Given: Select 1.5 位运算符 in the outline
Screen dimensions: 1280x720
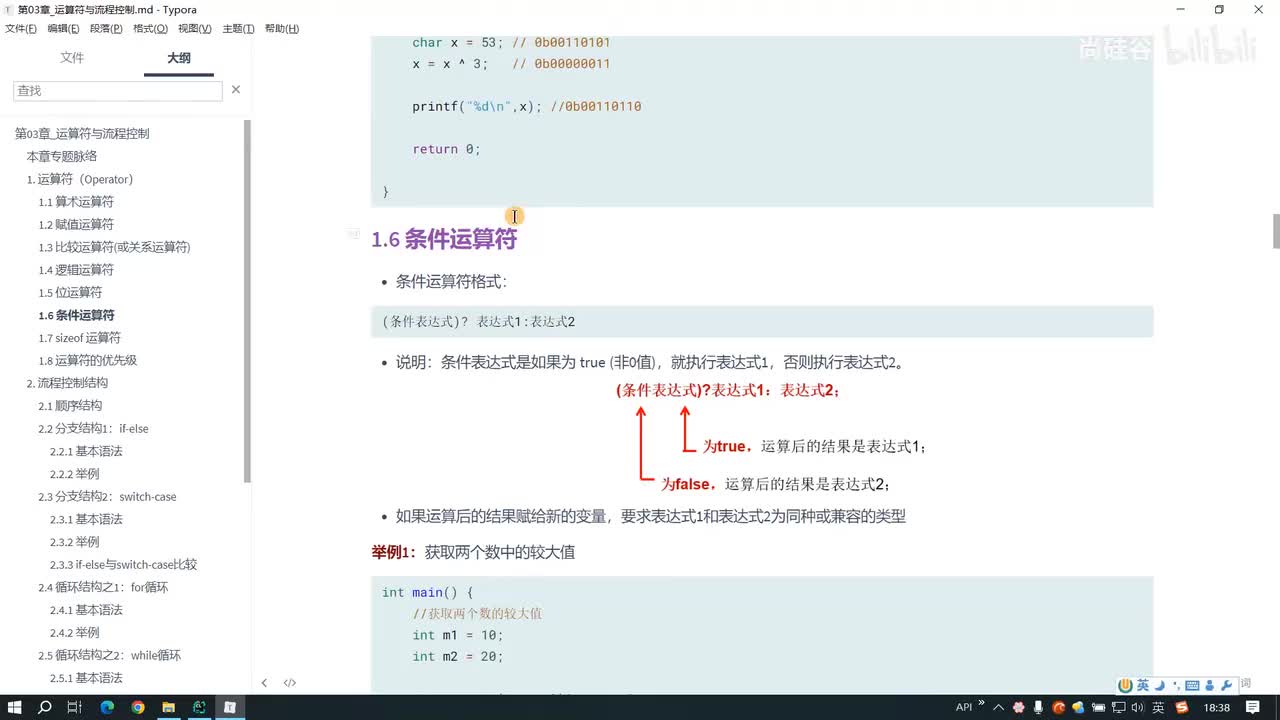Looking at the screenshot, I should pyautogui.click(x=70, y=293).
